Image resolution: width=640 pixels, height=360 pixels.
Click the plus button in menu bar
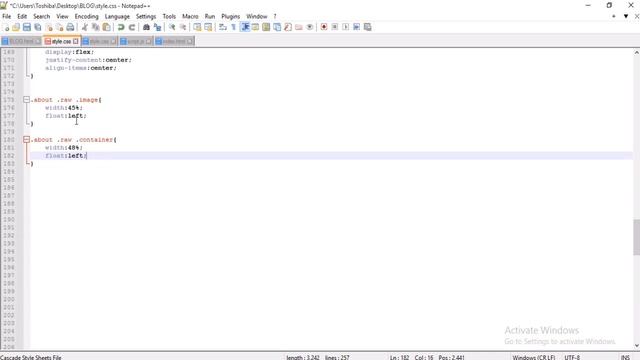coord(613,16)
